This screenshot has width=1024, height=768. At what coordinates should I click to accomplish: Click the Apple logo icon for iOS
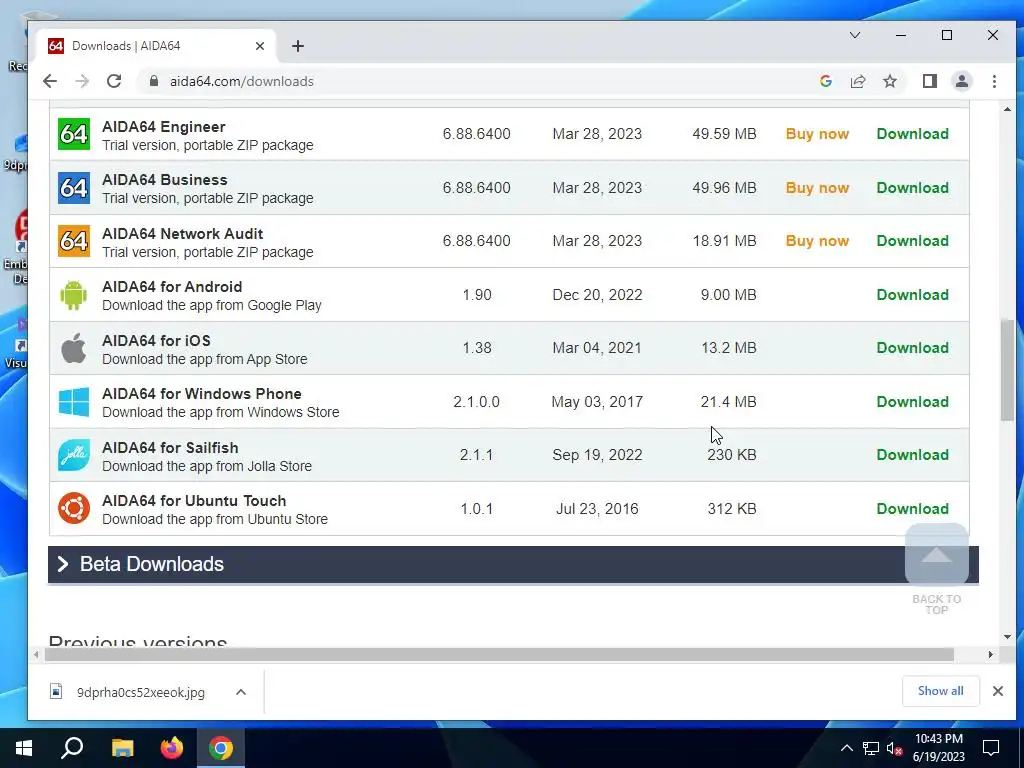click(x=74, y=348)
